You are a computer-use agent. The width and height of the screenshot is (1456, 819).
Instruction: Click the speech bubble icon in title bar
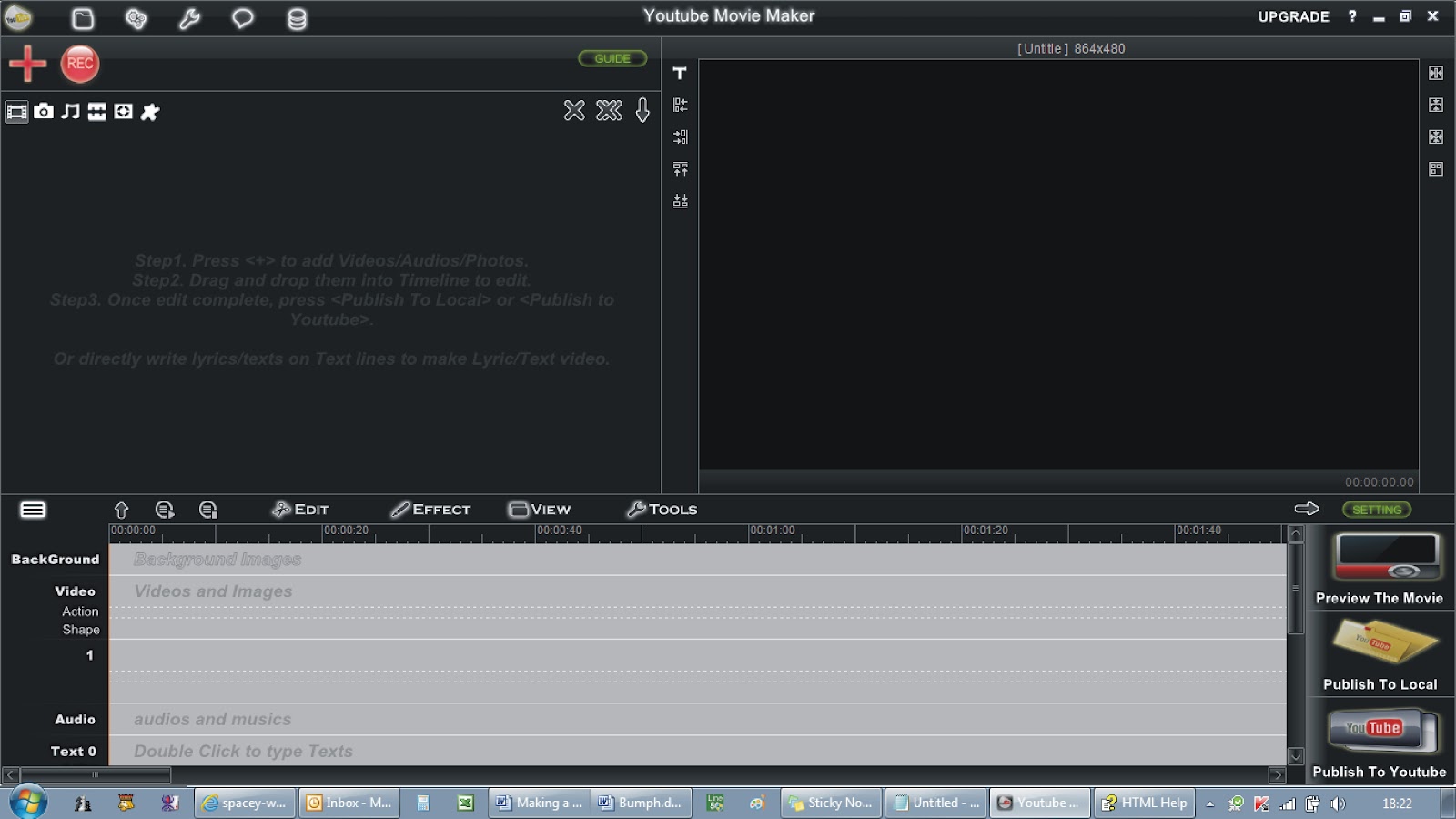point(242,18)
